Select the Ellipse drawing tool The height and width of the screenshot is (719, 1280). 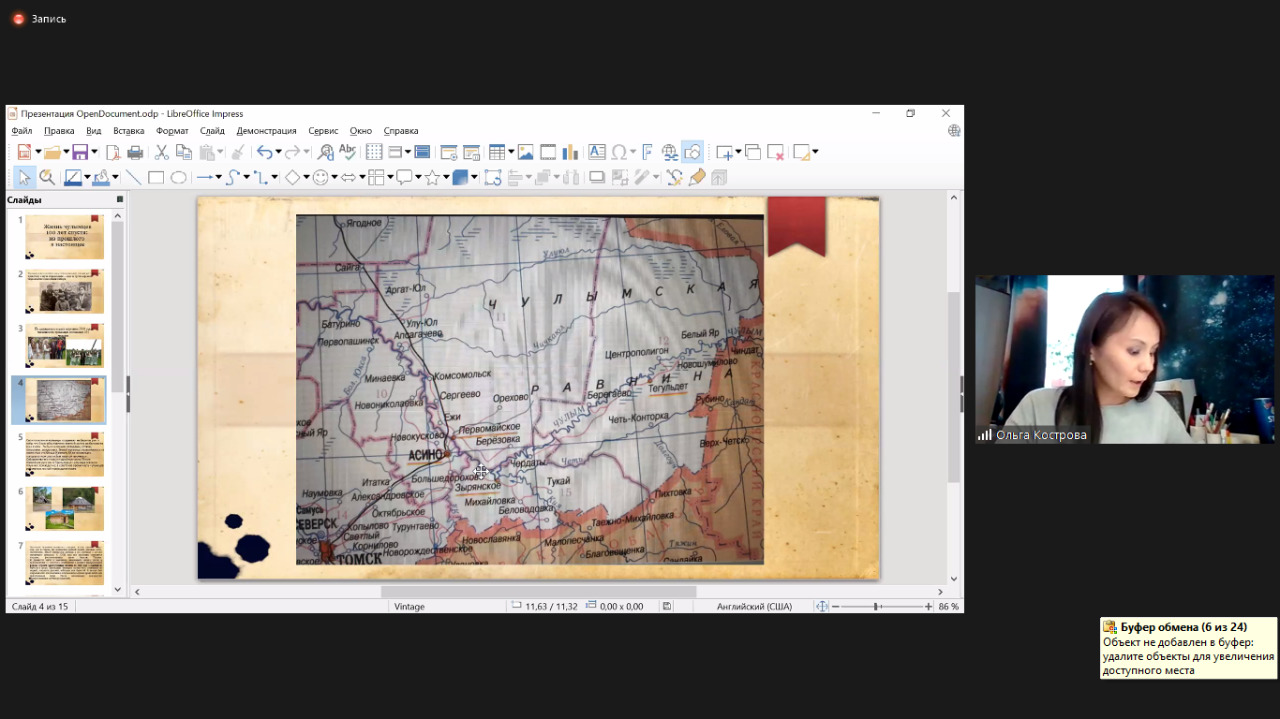178,178
